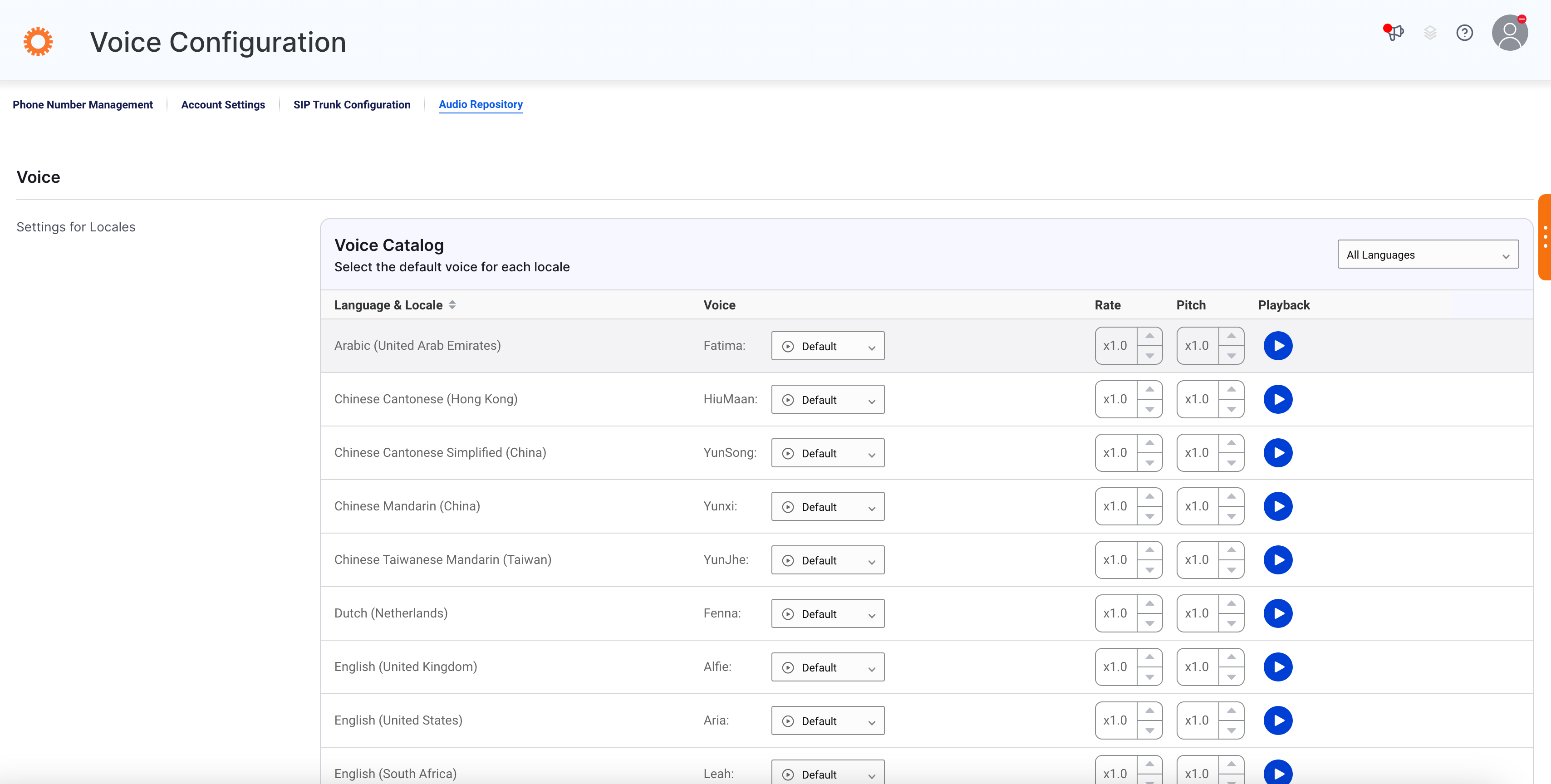Open the All Languages filter dropdown

click(1428, 255)
